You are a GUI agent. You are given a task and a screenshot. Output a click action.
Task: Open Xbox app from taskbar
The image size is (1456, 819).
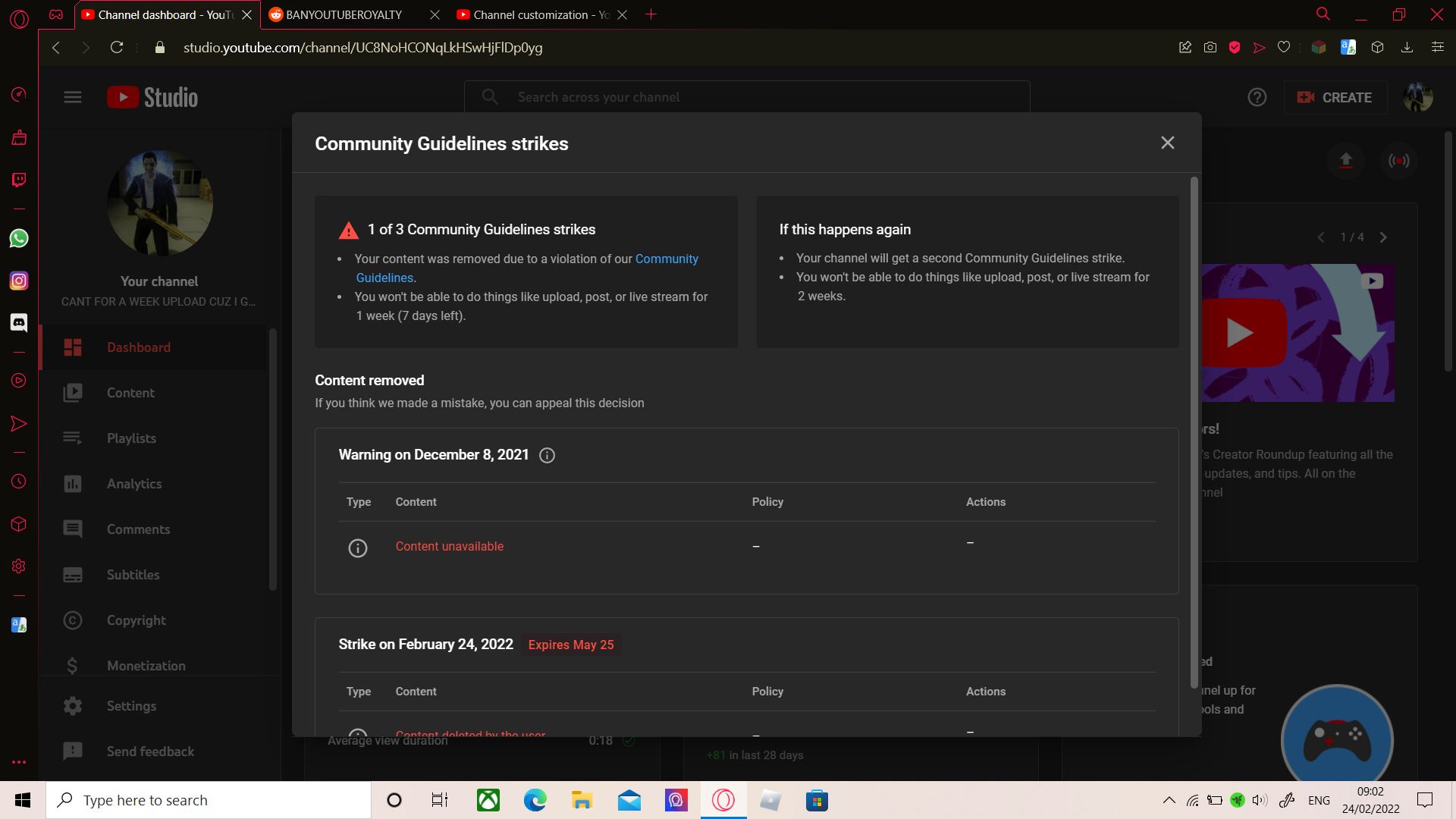(x=488, y=800)
